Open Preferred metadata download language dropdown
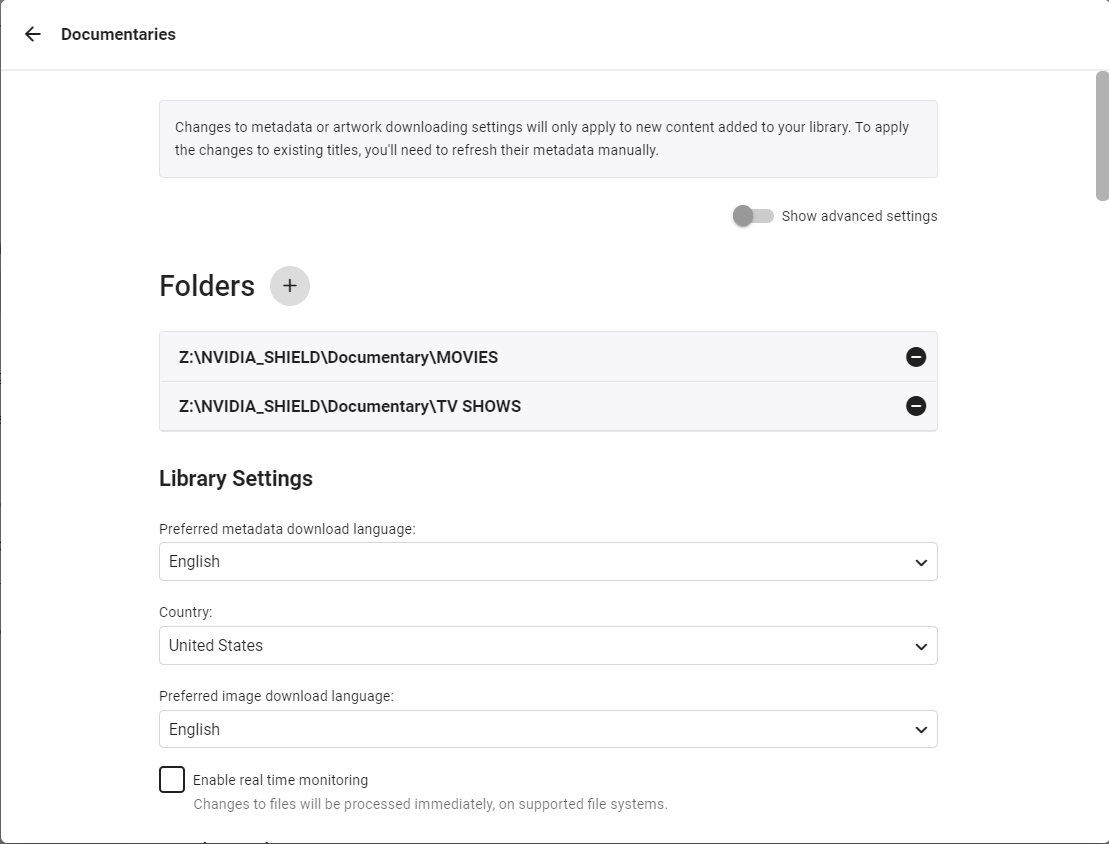The image size is (1109, 844). coord(548,562)
